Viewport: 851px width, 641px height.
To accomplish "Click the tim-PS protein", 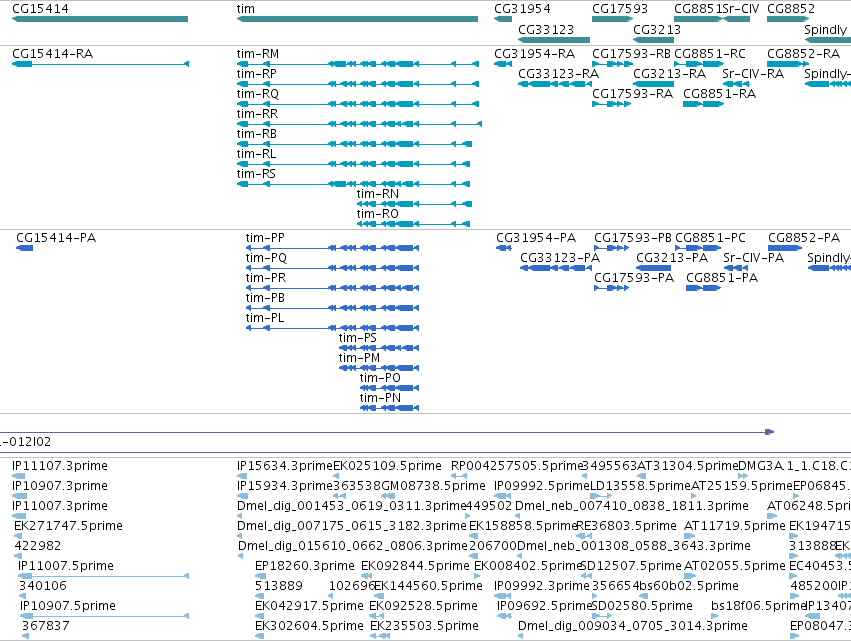I will click(379, 348).
